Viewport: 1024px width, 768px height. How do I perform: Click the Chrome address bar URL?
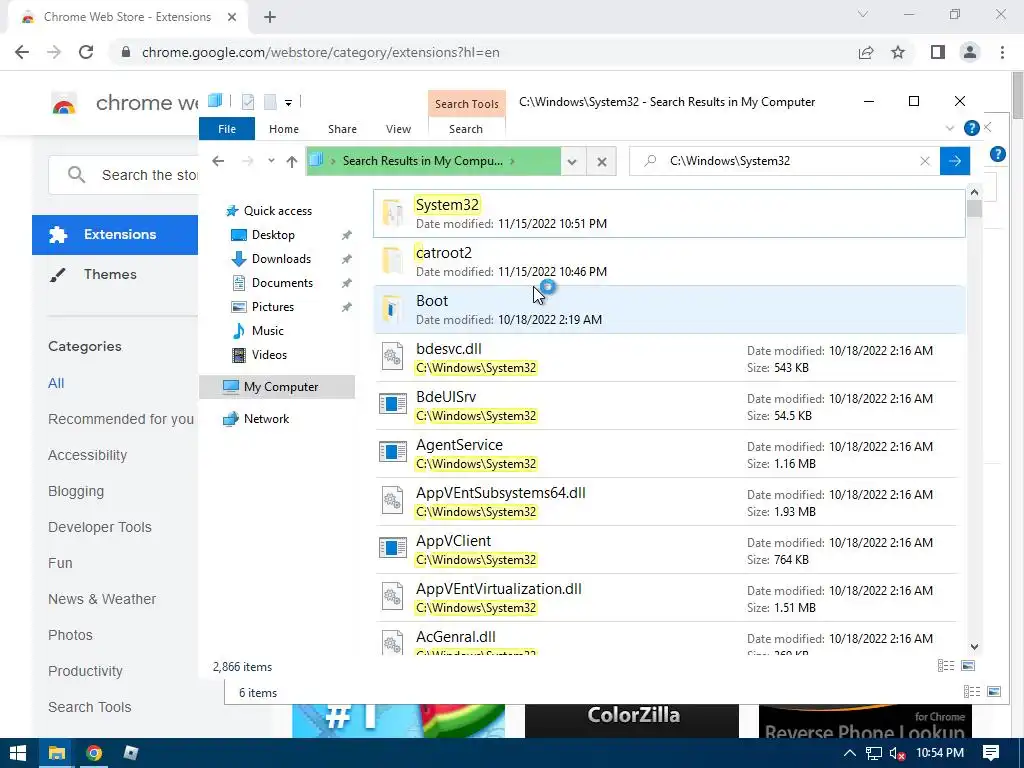320,52
